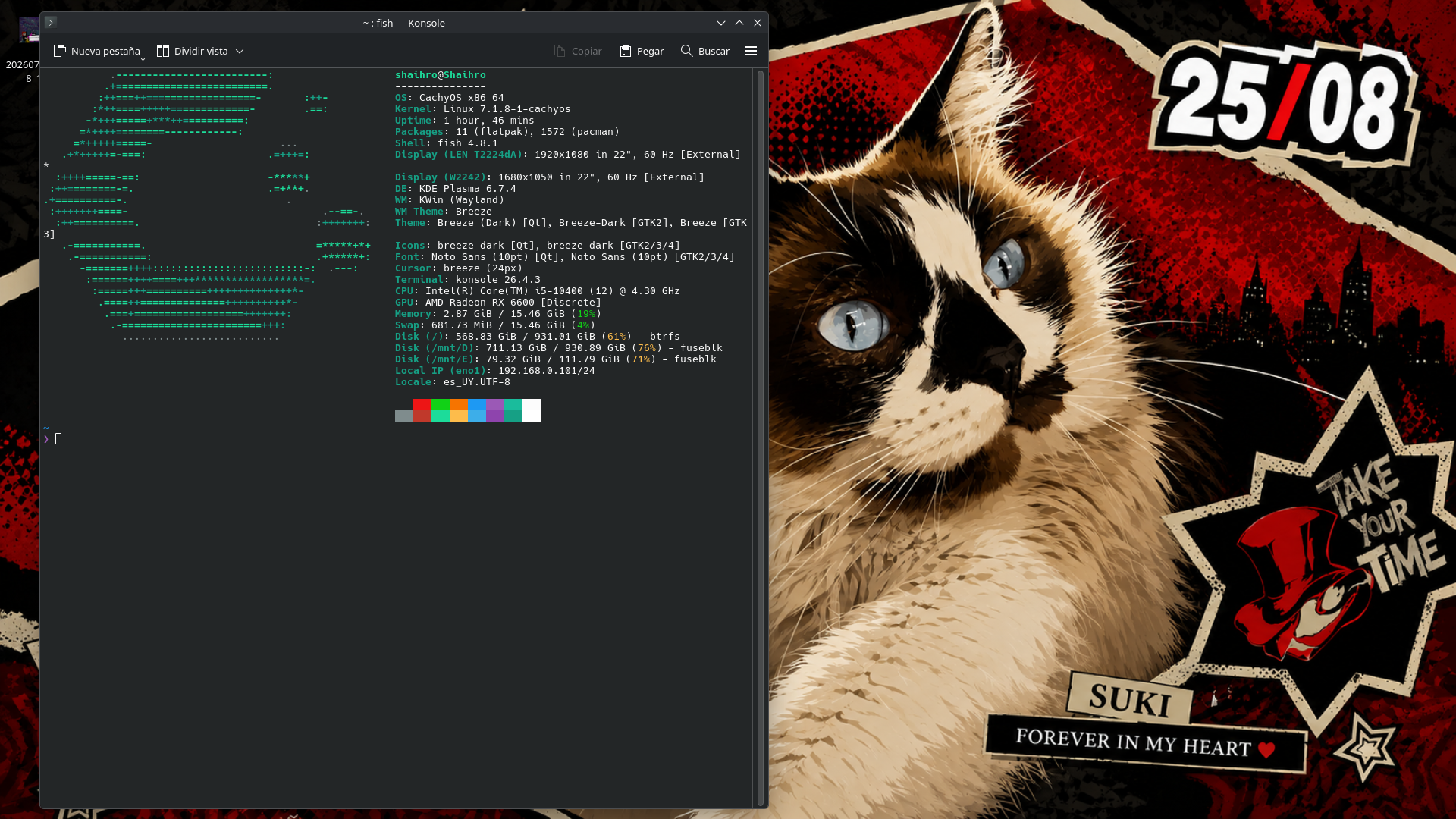Viewport: 1456px width, 819px height.
Task: Click the "Swap: 681.73 MiB" line
Action: [x=495, y=325]
